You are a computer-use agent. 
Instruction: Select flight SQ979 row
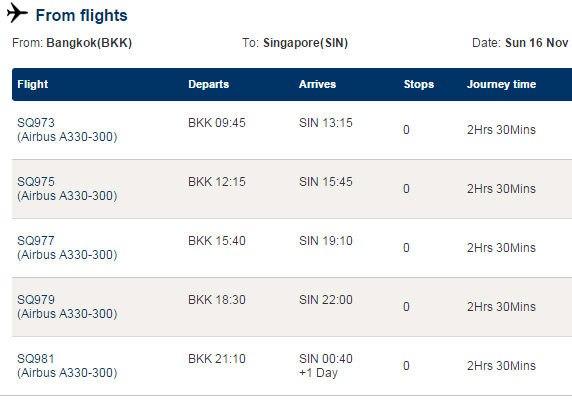[x=292, y=307]
